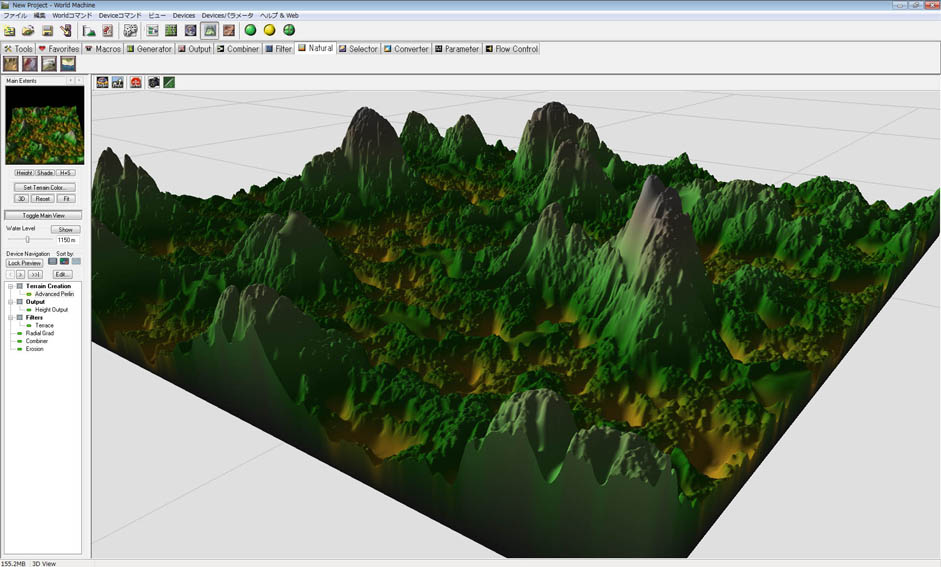941x567 pixels.
Task: Toggle water display with Show button
Action: pos(65,229)
